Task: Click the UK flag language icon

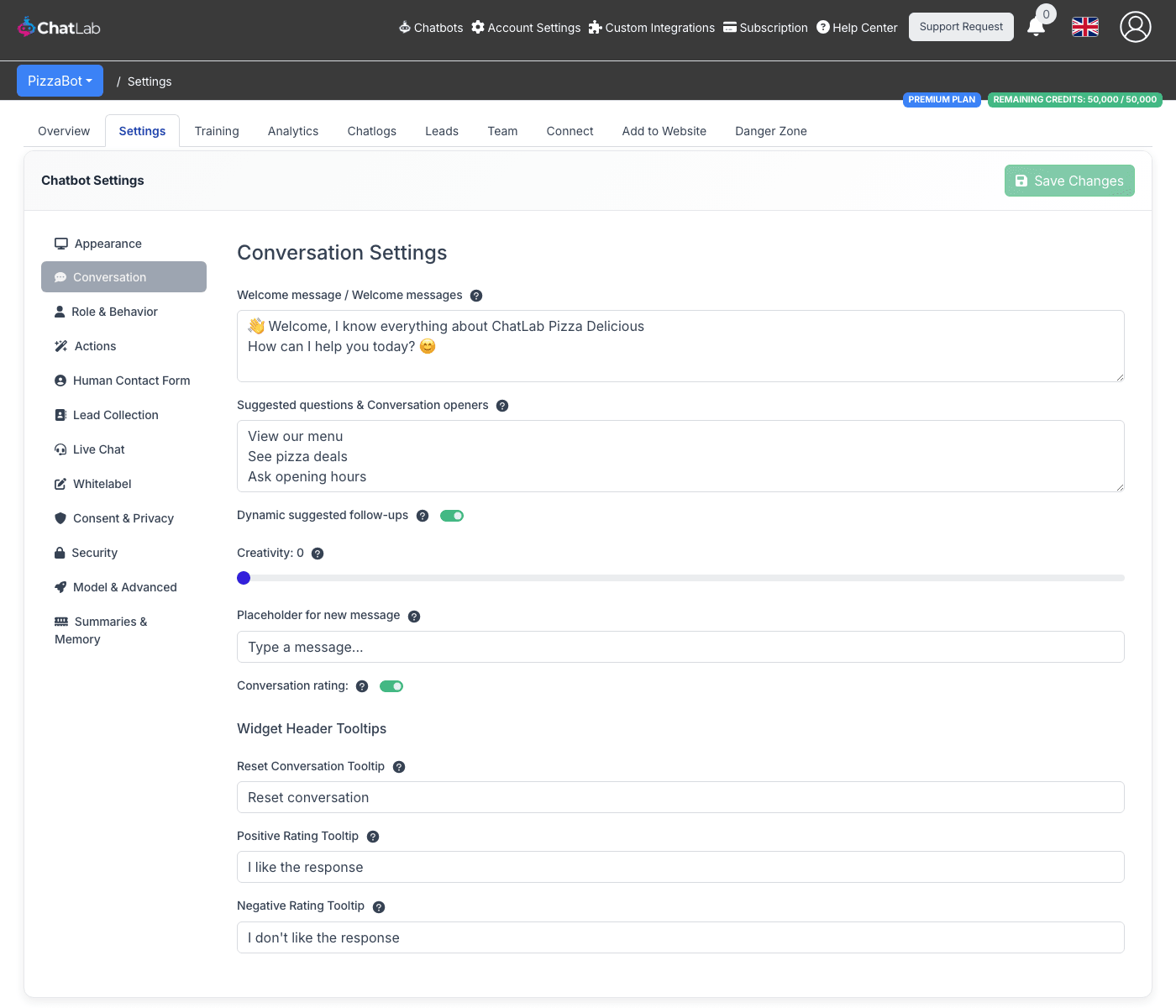Action: (x=1084, y=27)
